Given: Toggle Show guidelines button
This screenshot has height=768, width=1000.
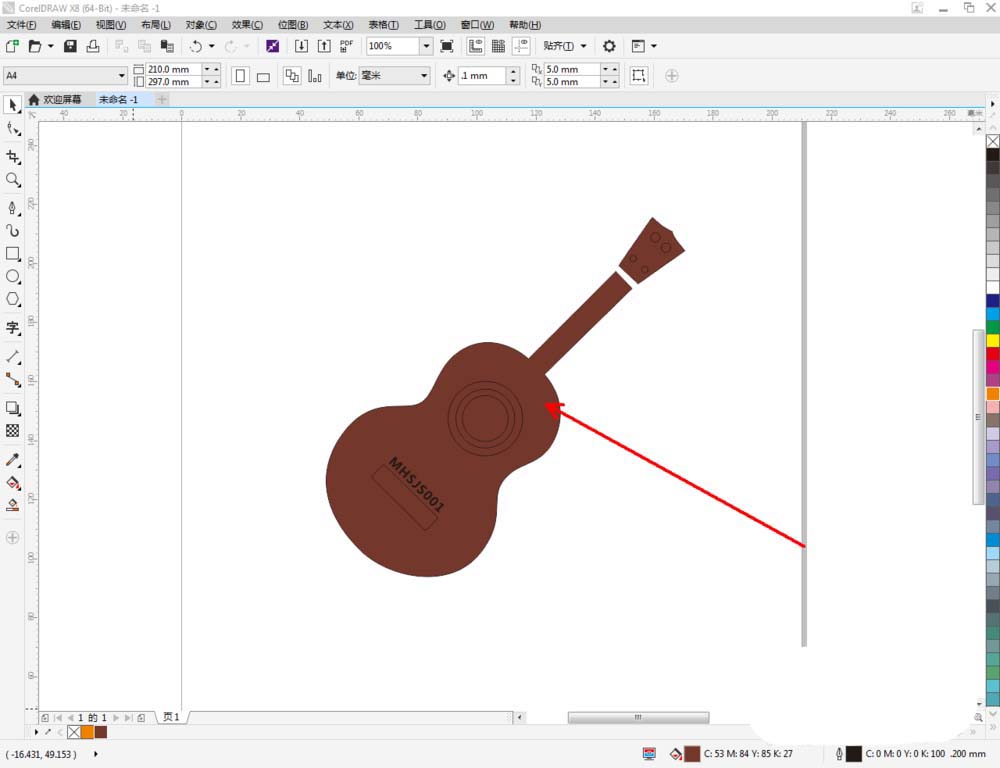Looking at the screenshot, I should 521,46.
